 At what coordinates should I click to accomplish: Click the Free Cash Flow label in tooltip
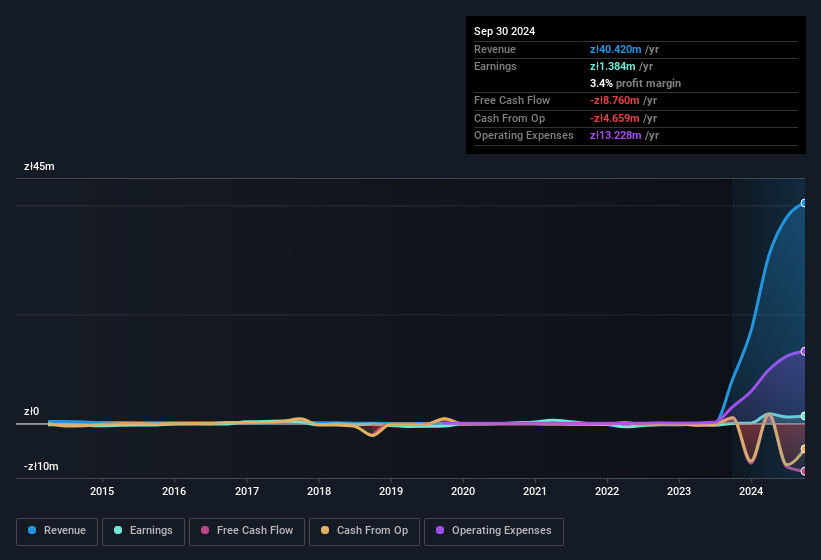click(512, 100)
